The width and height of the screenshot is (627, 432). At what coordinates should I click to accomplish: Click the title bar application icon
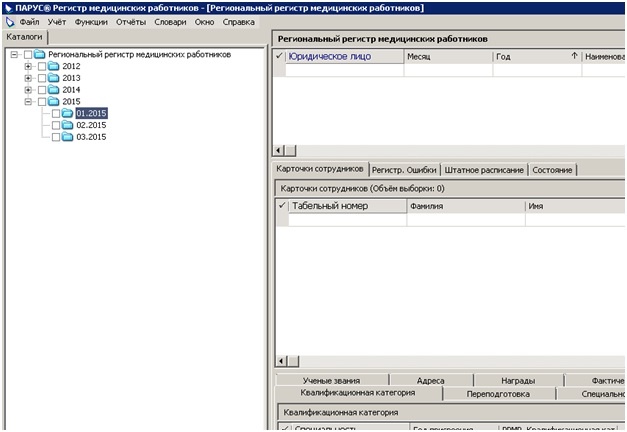pyautogui.click(x=8, y=8)
